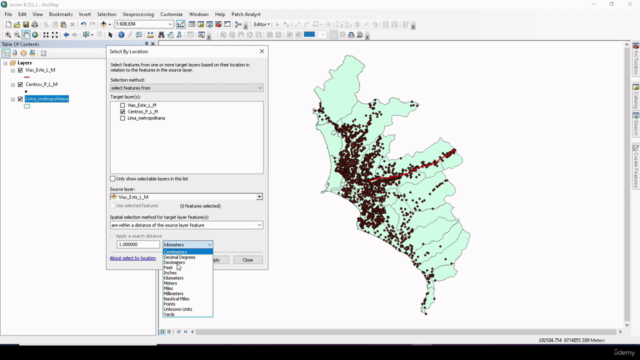640x360 pixels.
Task: Select Lima_metropolitana layer in Table Of Contents
Action: pos(47,99)
